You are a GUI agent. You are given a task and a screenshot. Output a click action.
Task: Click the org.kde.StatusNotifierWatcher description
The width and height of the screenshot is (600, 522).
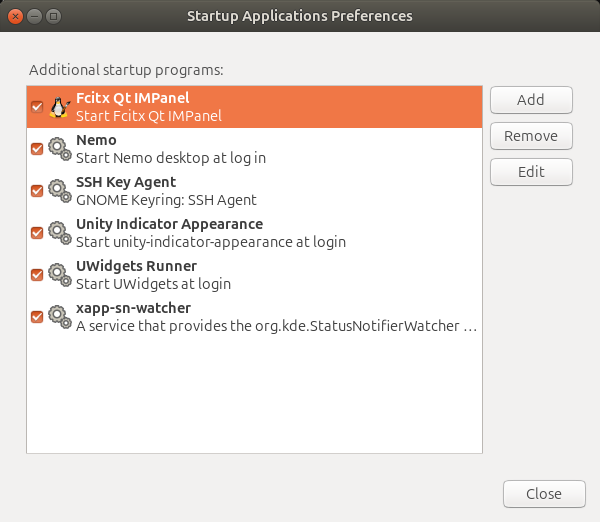(277, 326)
